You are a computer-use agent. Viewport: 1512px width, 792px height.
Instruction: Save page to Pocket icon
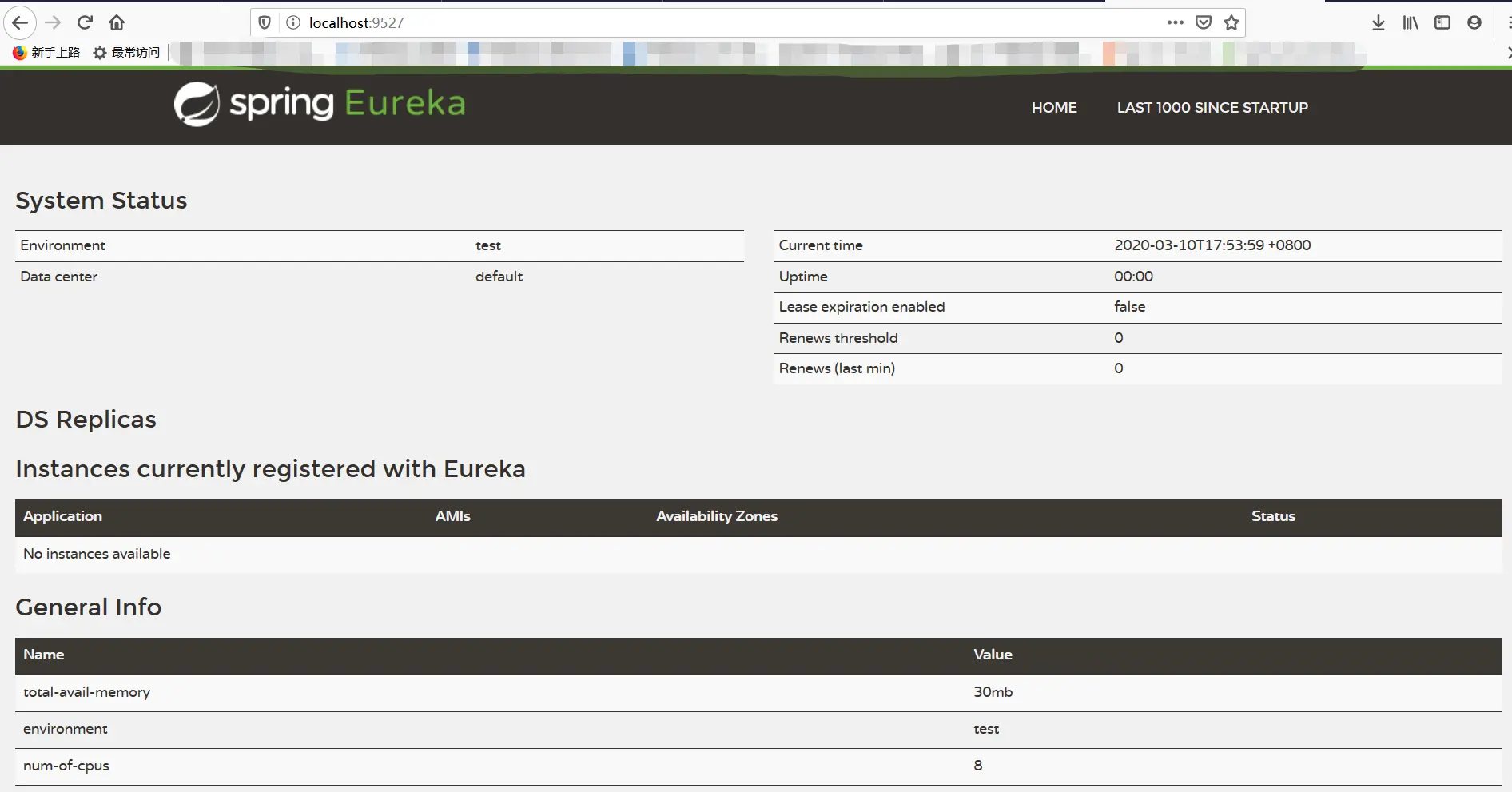[1204, 22]
